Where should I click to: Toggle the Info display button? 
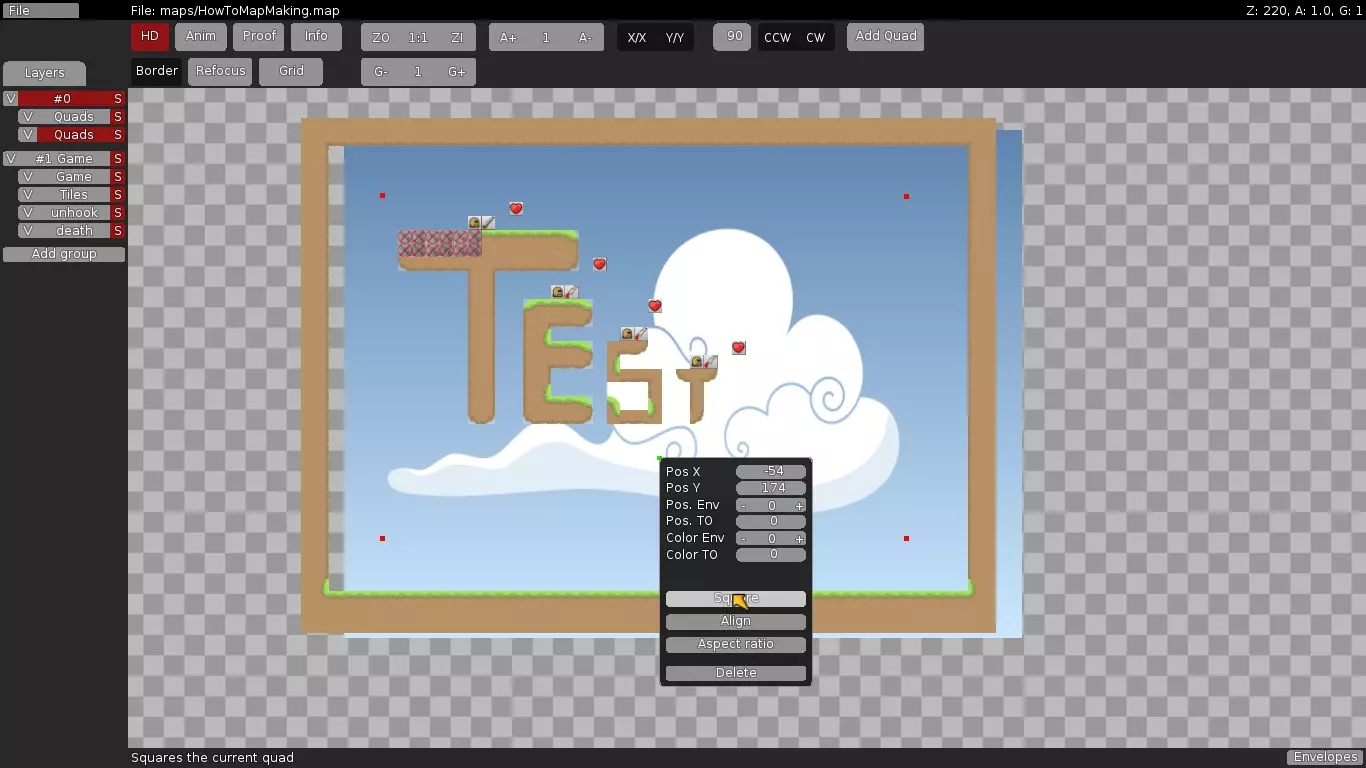click(316, 37)
